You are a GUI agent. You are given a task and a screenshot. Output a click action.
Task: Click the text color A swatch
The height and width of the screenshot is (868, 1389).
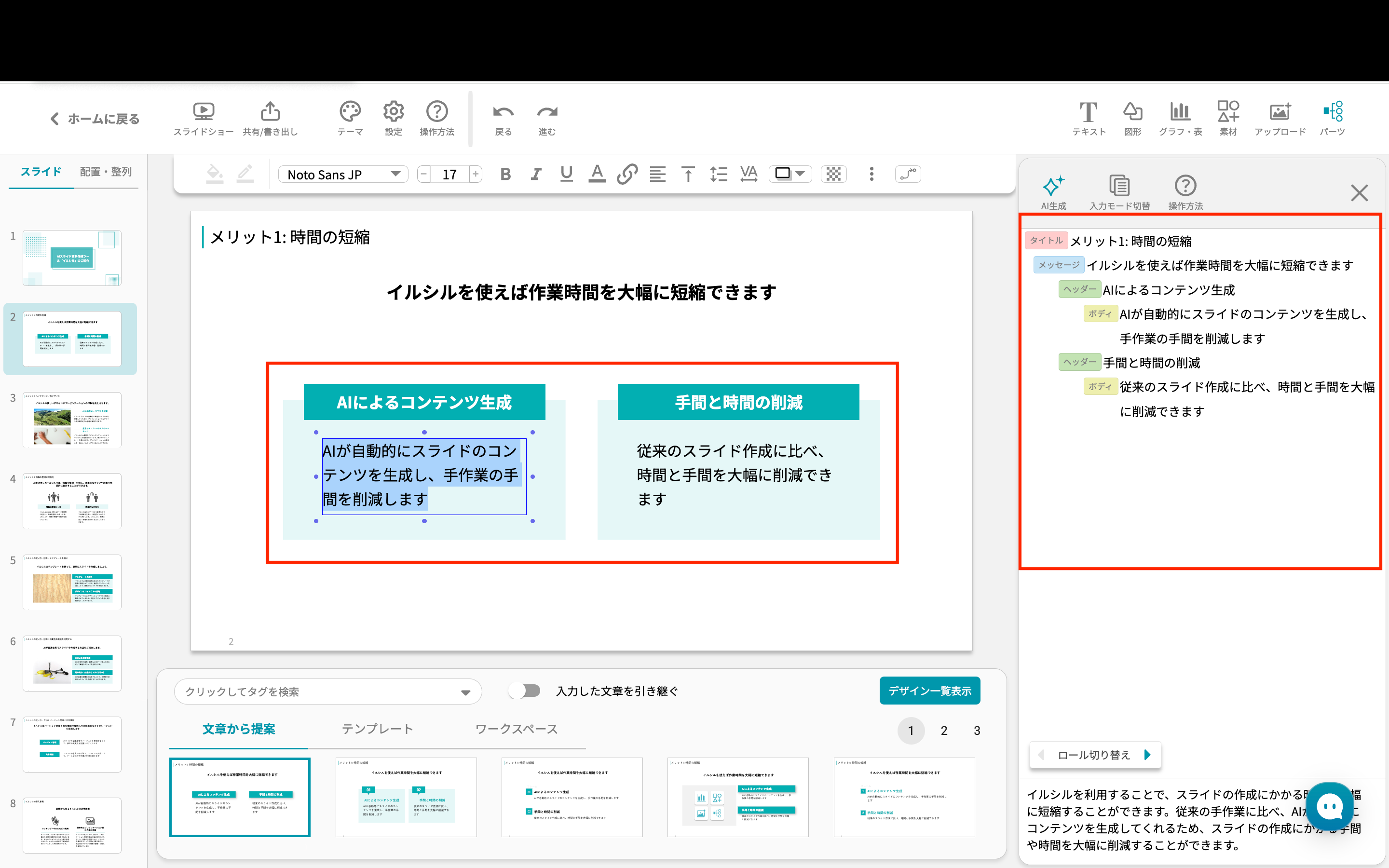[596, 174]
